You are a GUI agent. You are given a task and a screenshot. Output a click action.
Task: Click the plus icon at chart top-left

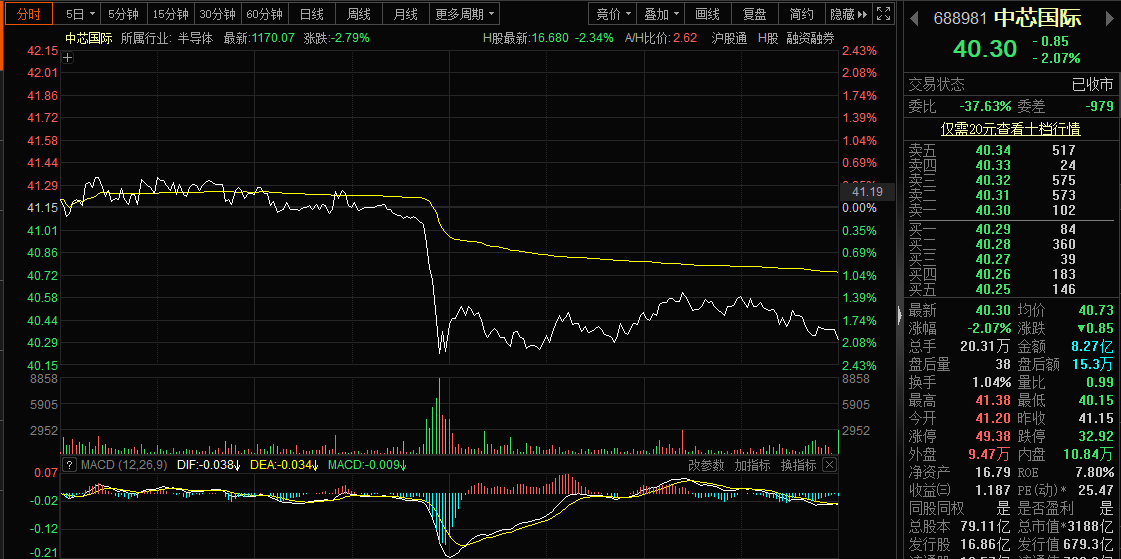click(67, 57)
